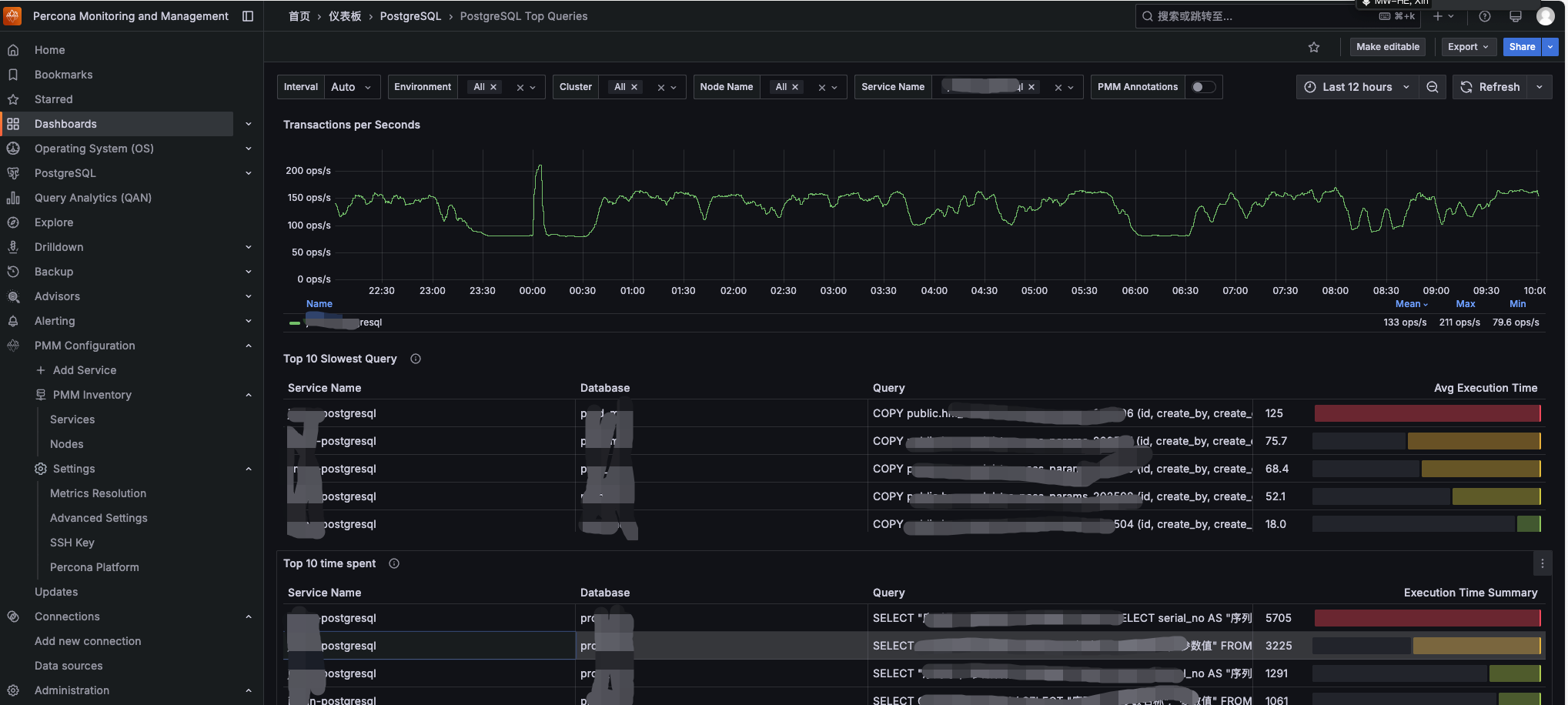Click the user profile avatar
The height and width of the screenshot is (705, 1568).
pos(1545,16)
